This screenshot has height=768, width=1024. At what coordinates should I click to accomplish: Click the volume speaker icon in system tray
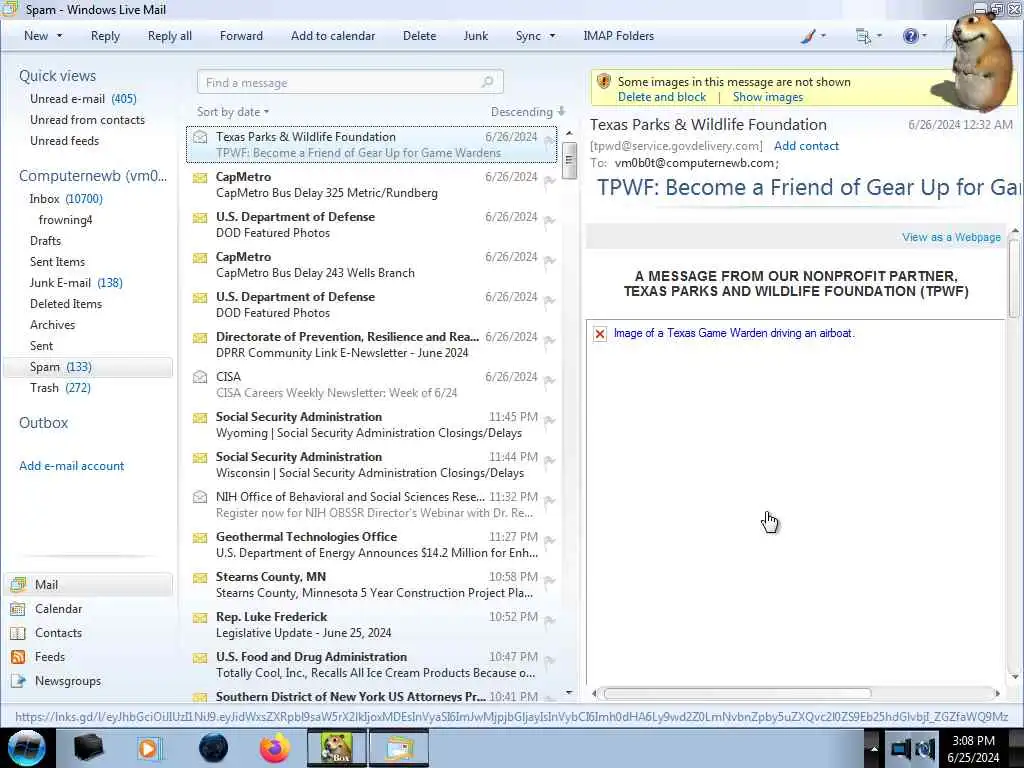(923, 748)
